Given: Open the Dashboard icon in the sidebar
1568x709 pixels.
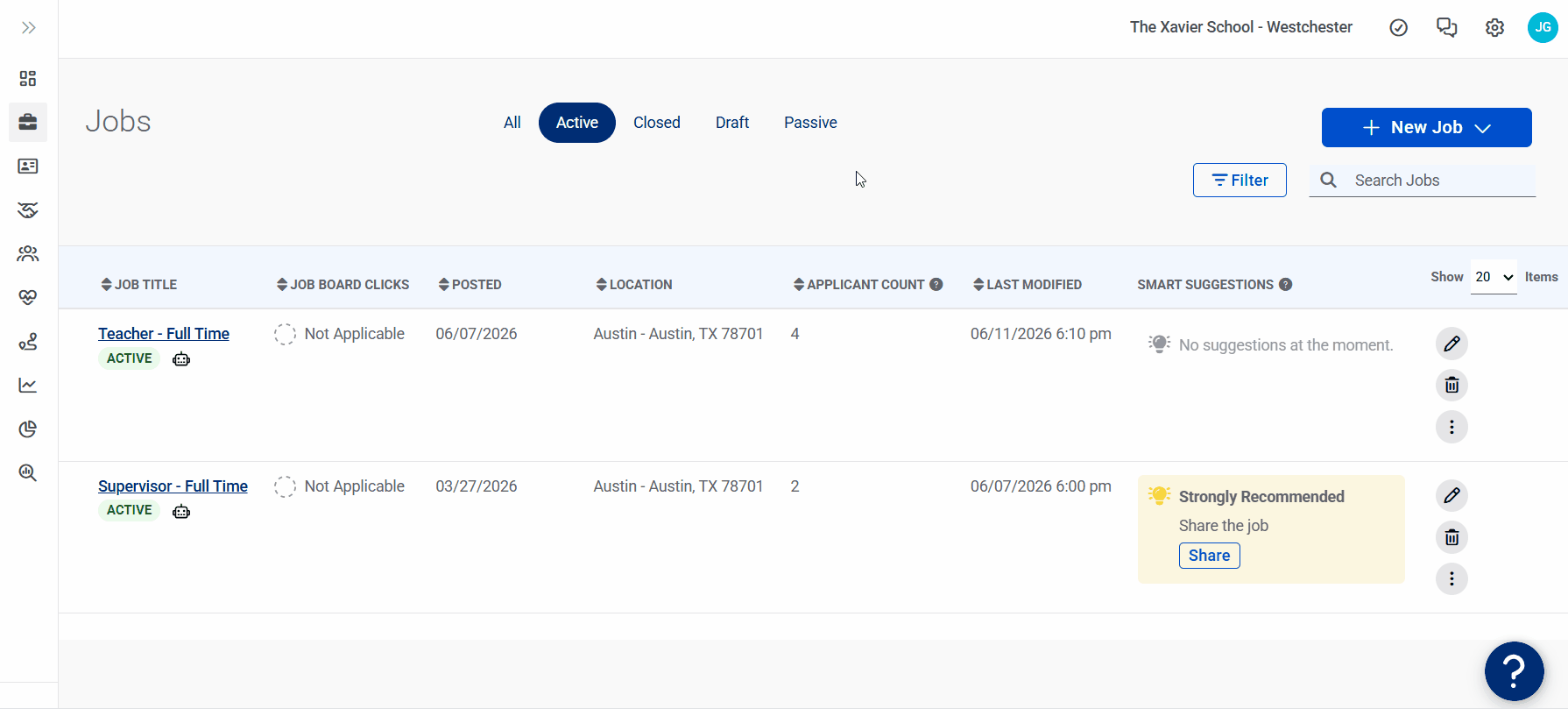Looking at the screenshot, I should click(28, 79).
